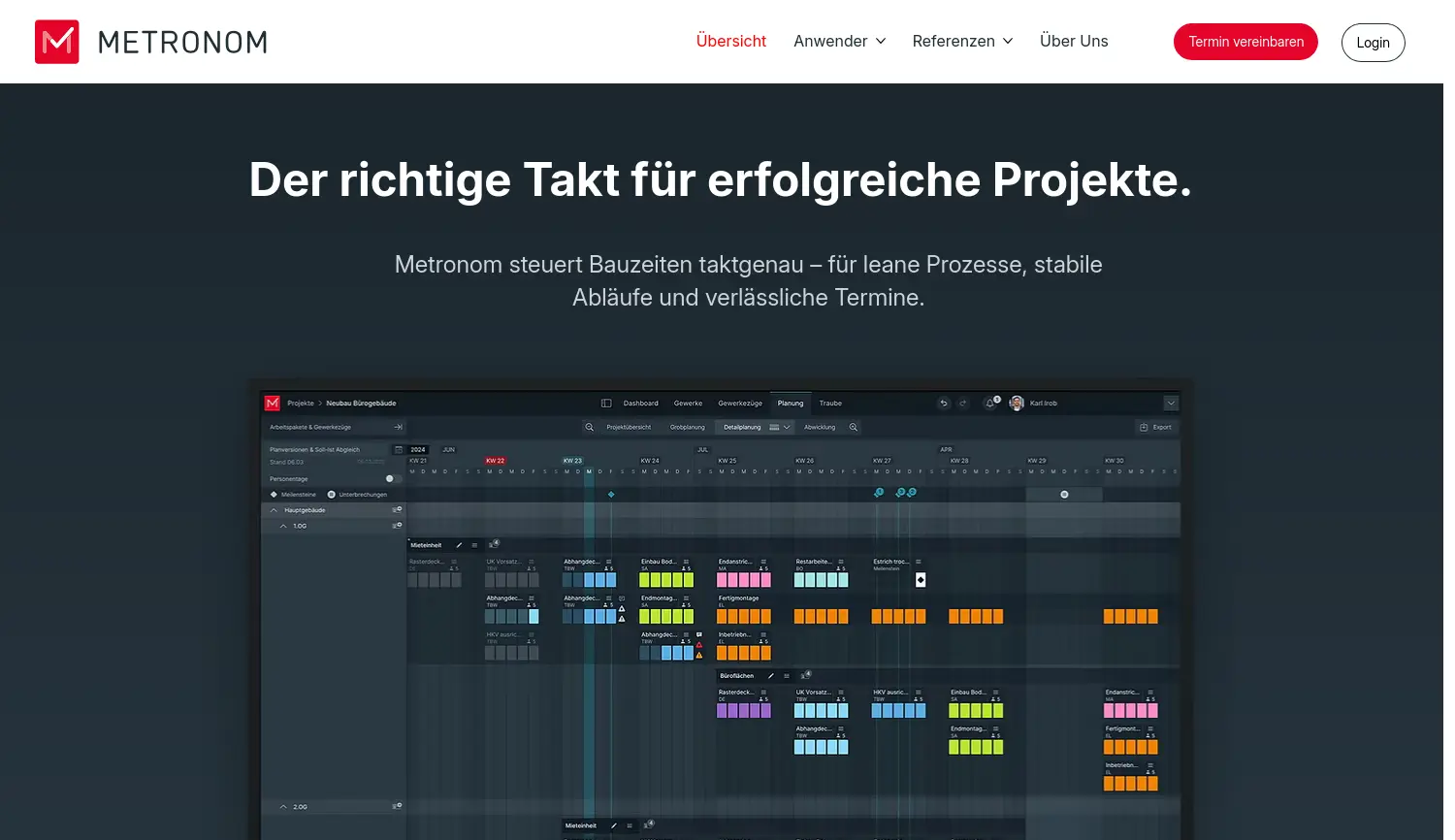Expand the top-right chevron dropdown
This screenshot has width=1455, height=840.
(1171, 404)
